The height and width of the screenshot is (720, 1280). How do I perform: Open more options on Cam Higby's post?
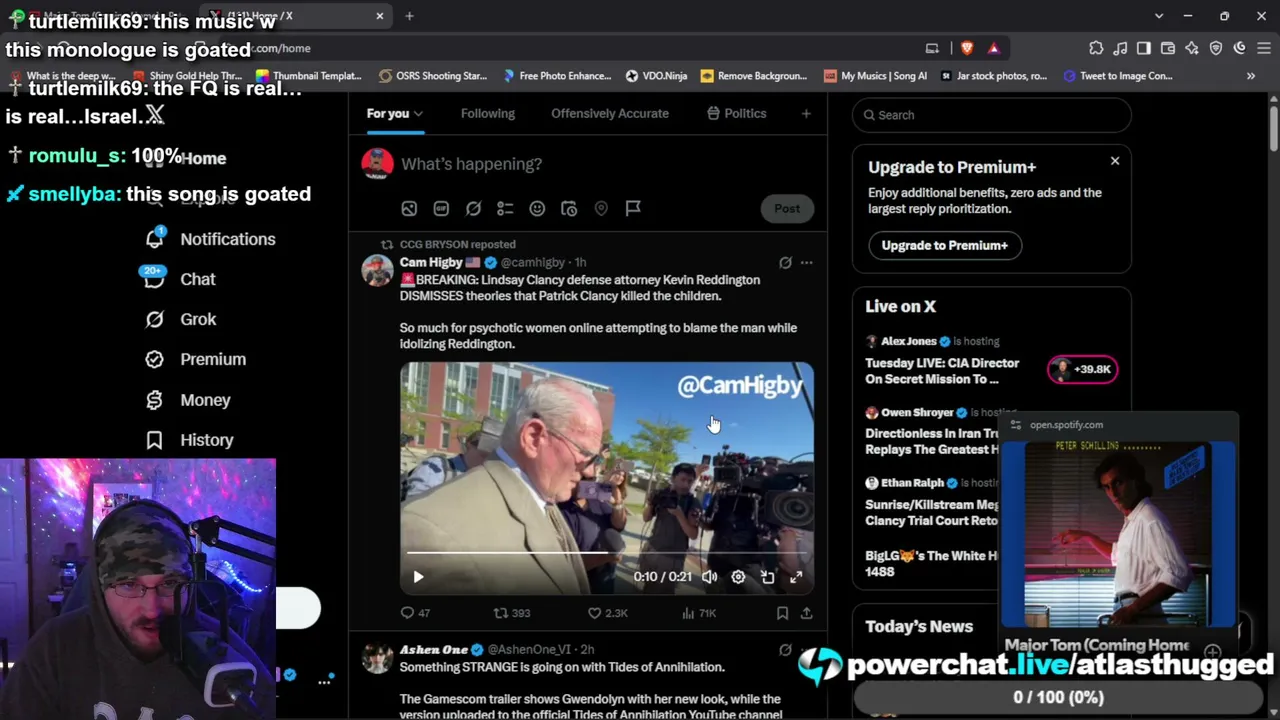pyautogui.click(x=806, y=263)
